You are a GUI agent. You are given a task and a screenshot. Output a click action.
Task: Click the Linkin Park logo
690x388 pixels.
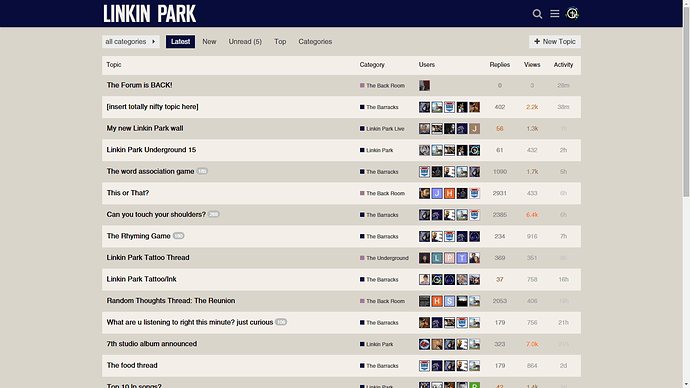point(150,14)
